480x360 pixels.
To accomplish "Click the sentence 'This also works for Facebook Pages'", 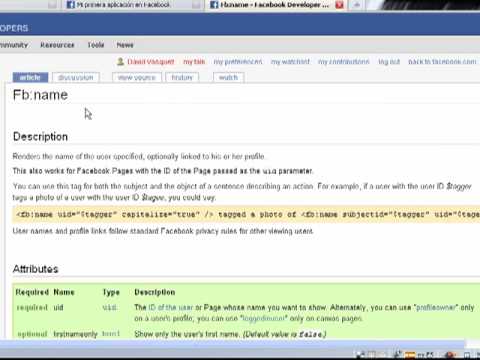I will [x=163, y=171].
